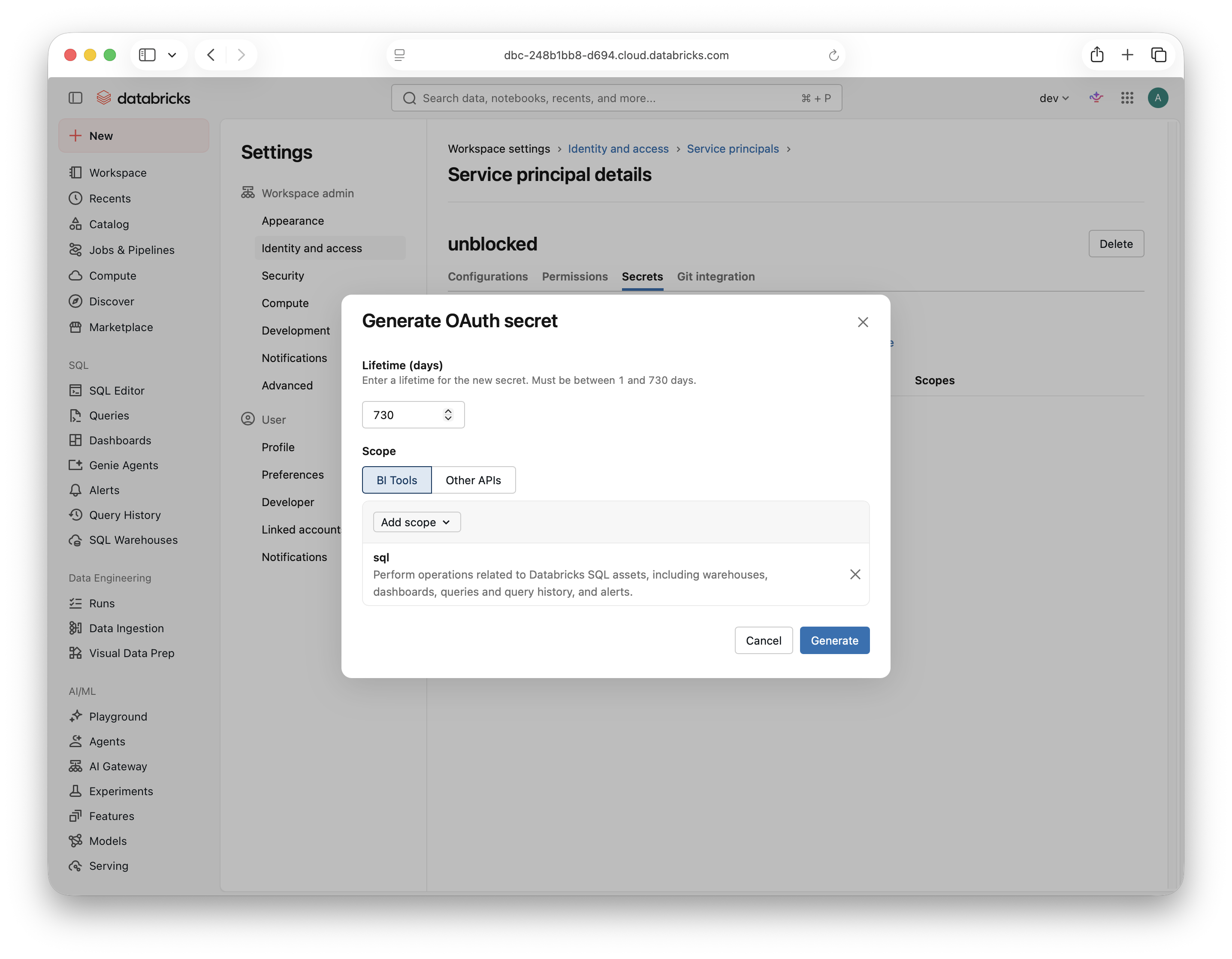Delete the unblocked service principal

[x=1115, y=244]
